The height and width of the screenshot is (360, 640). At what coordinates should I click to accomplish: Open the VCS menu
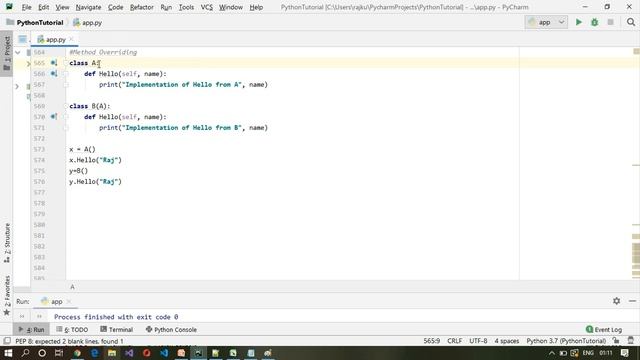pyautogui.click(x=207, y=7)
